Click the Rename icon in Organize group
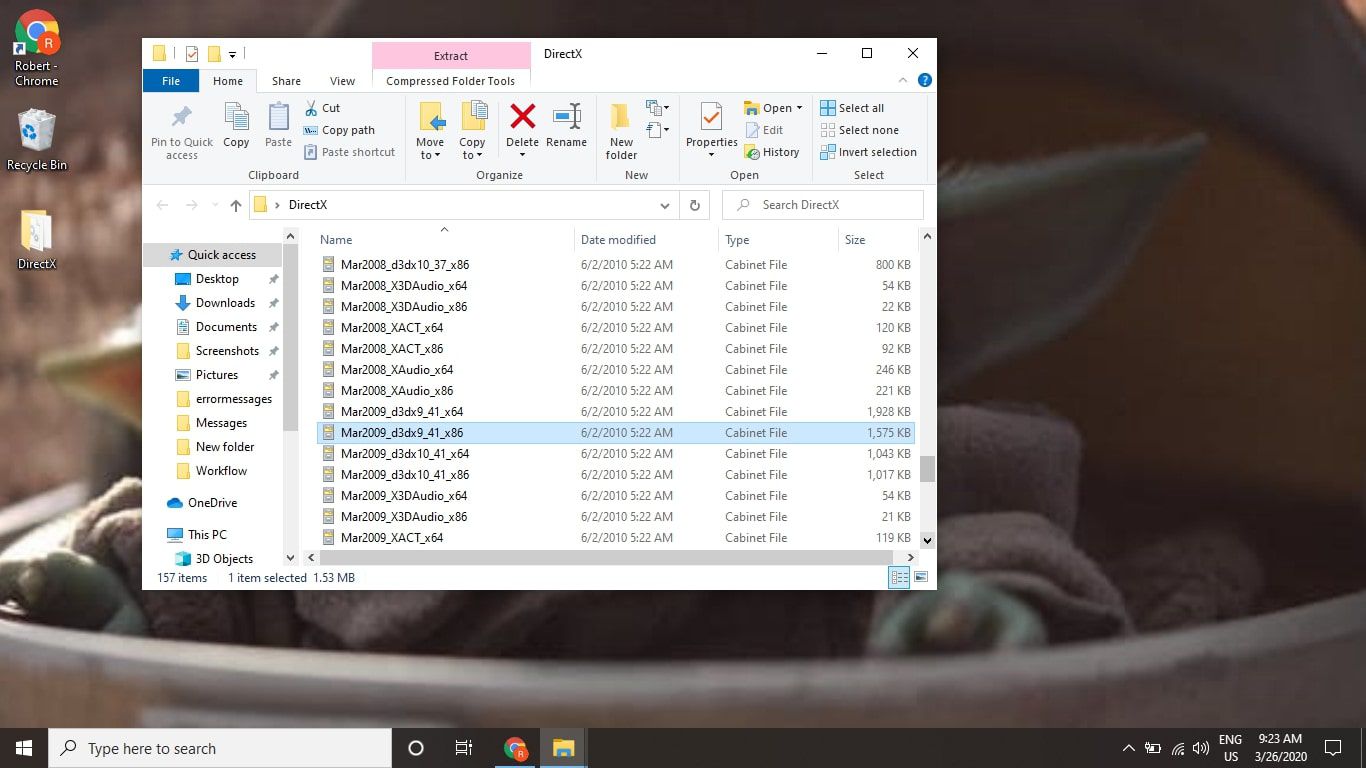1366x768 pixels. pos(566,118)
